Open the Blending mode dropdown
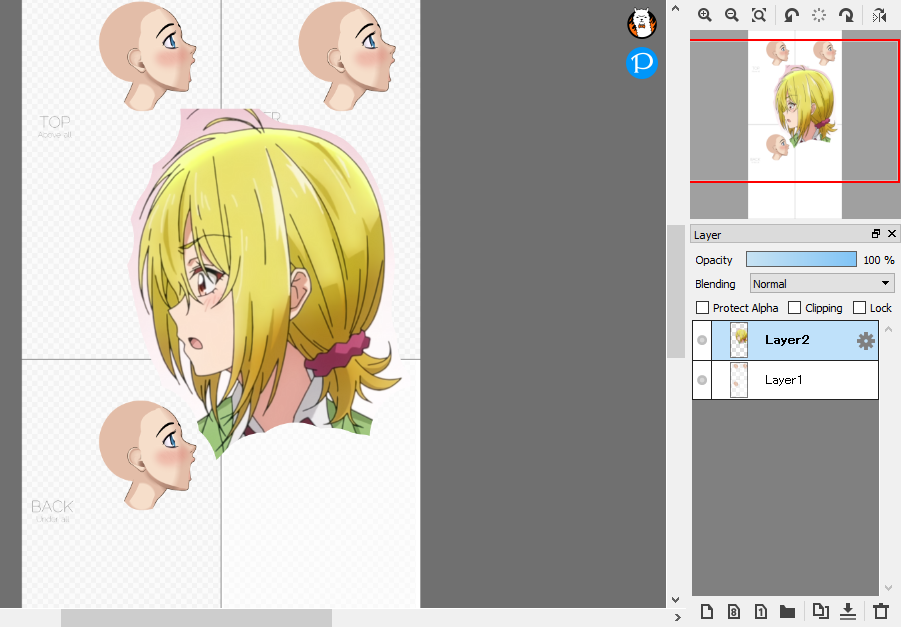The height and width of the screenshot is (627, 901). click(x=822, y=284)
